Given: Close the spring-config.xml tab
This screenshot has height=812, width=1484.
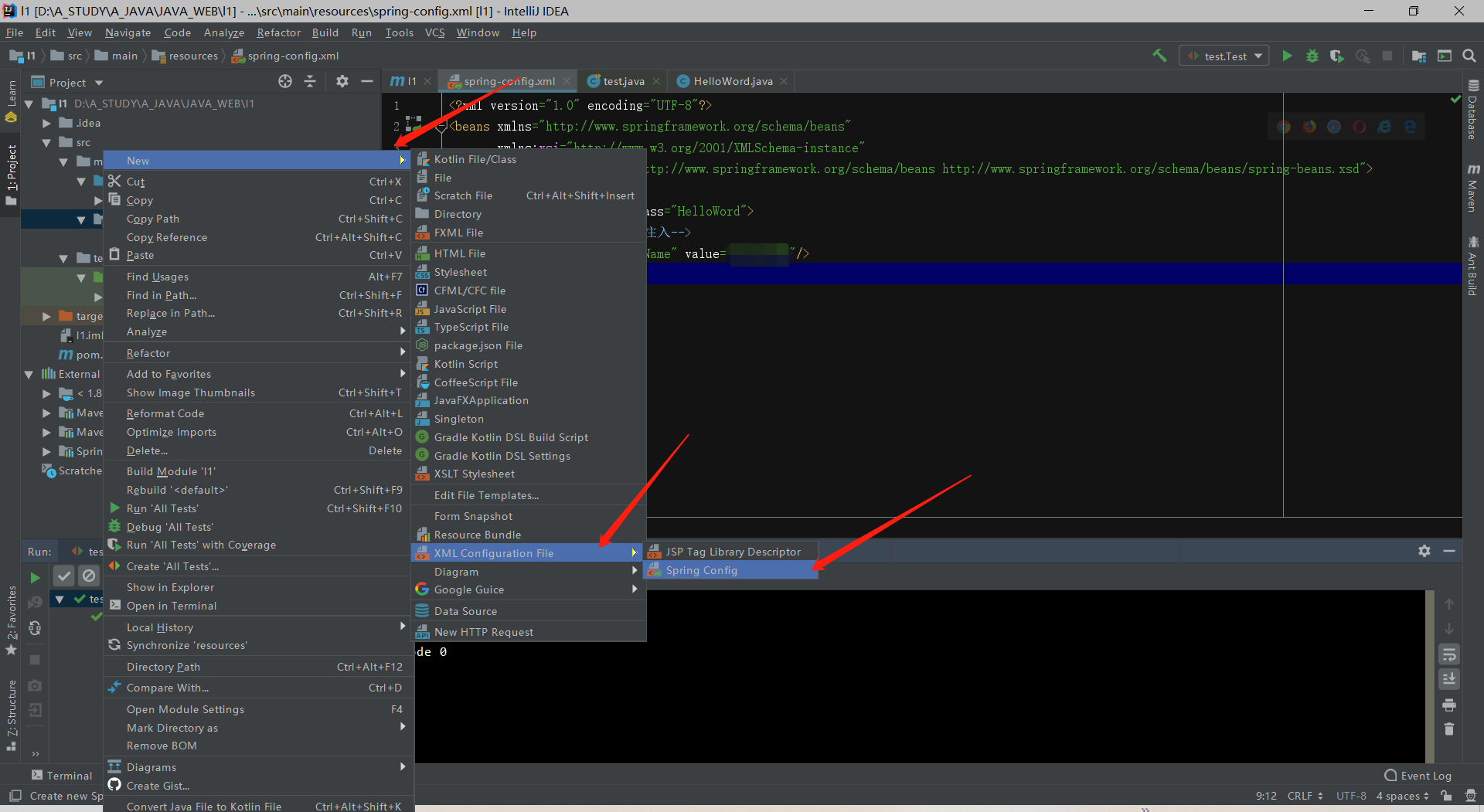Looking at the screenshot, I should pos(567,81).
